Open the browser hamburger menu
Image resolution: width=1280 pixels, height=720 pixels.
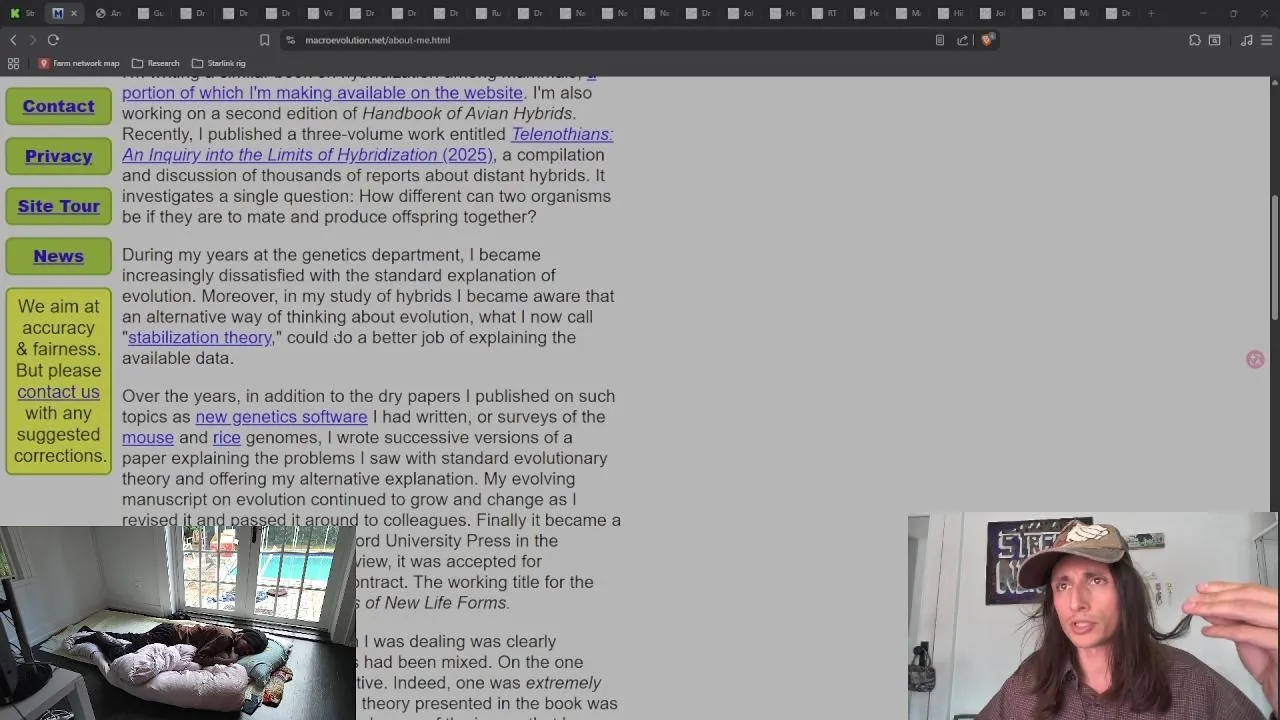coord(1267,40)
